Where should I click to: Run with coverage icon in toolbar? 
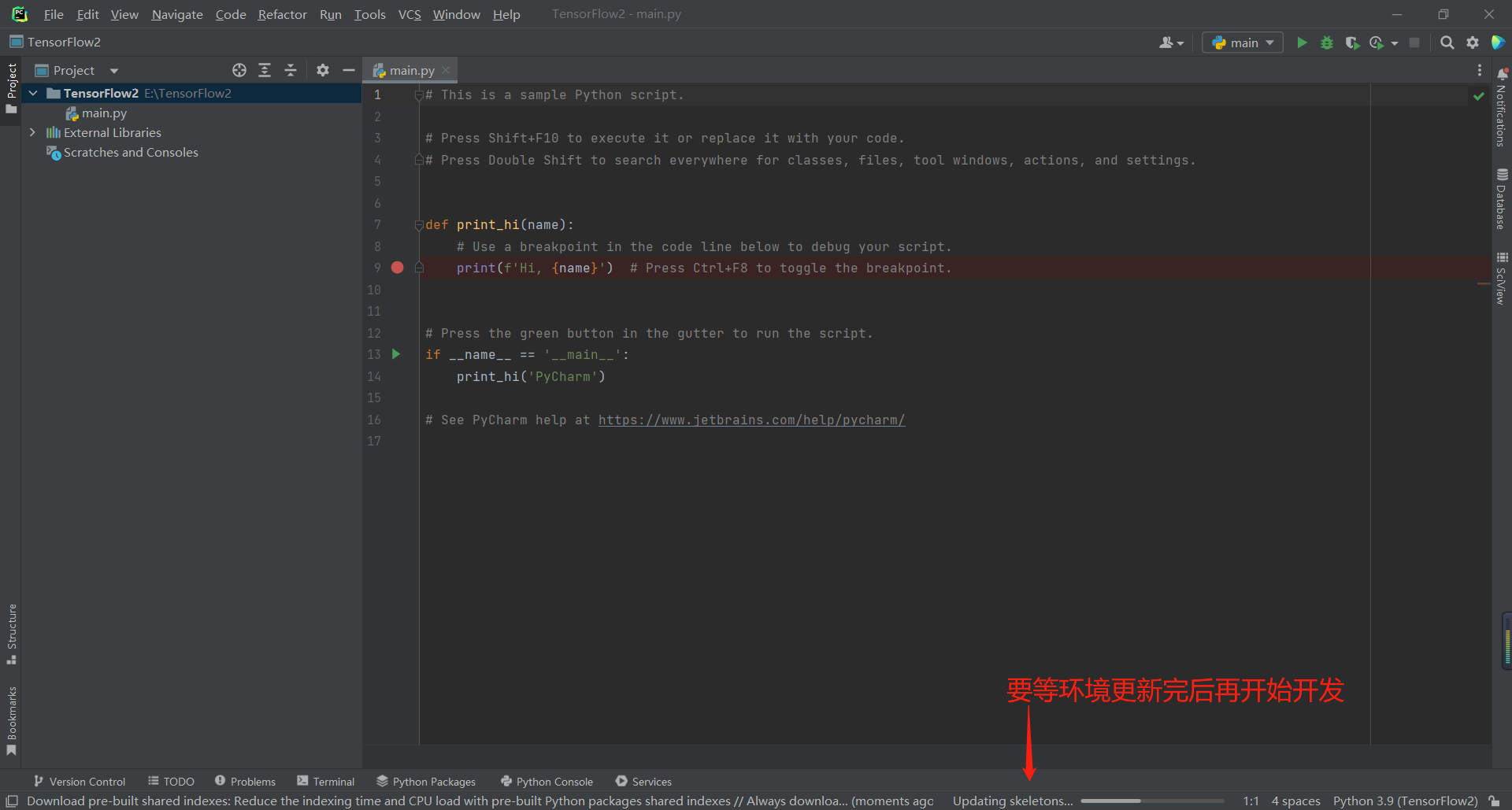1352,43
